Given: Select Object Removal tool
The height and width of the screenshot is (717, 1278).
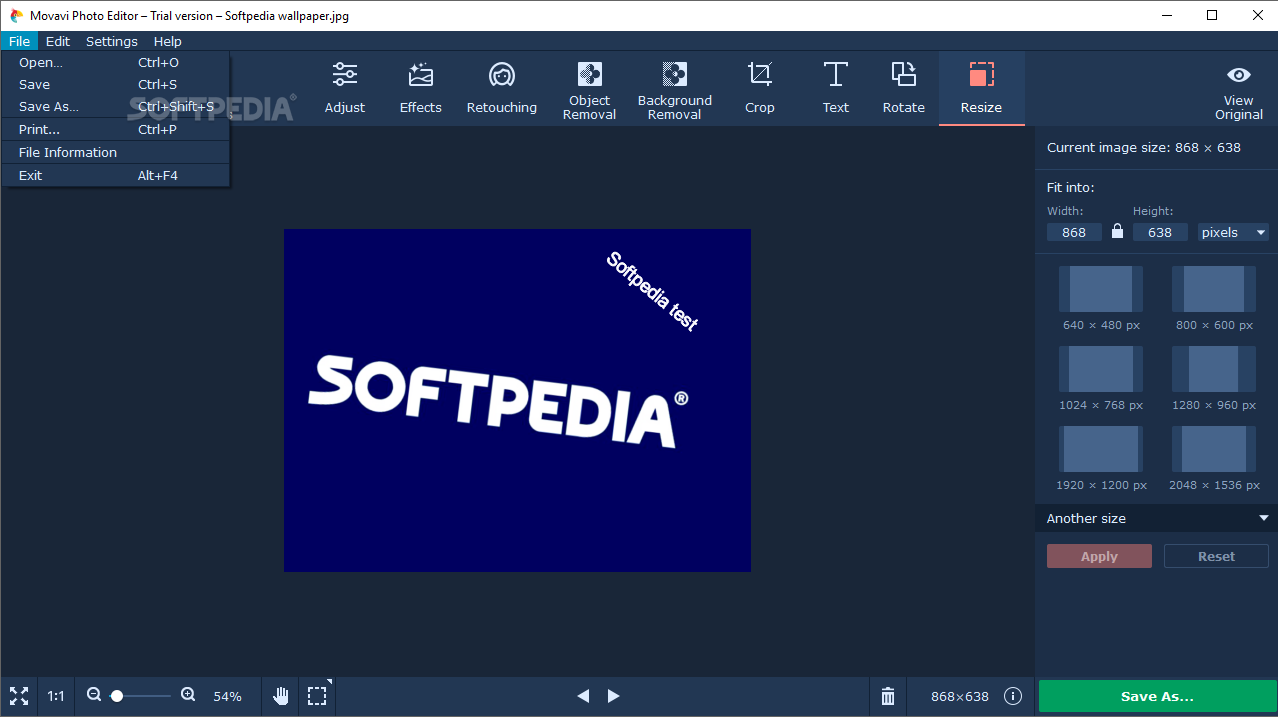Looking at the screenshot, I should tap(590, 88).
